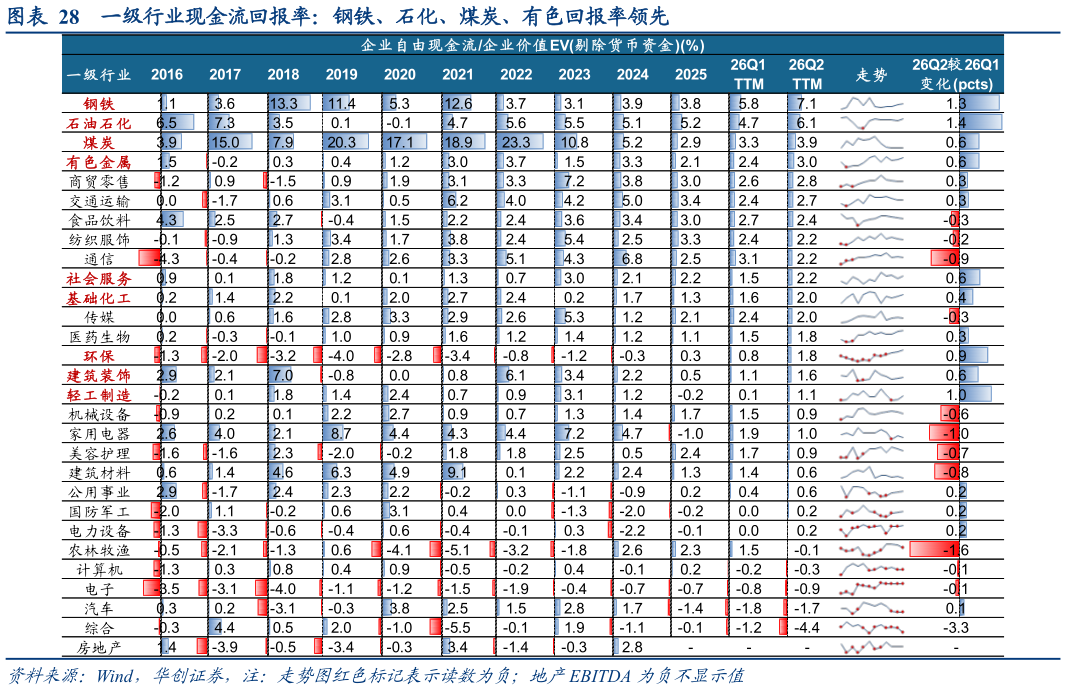Click the chart title starting with 图表 28
Screen dimensions: 1066x690
(338, 16)
